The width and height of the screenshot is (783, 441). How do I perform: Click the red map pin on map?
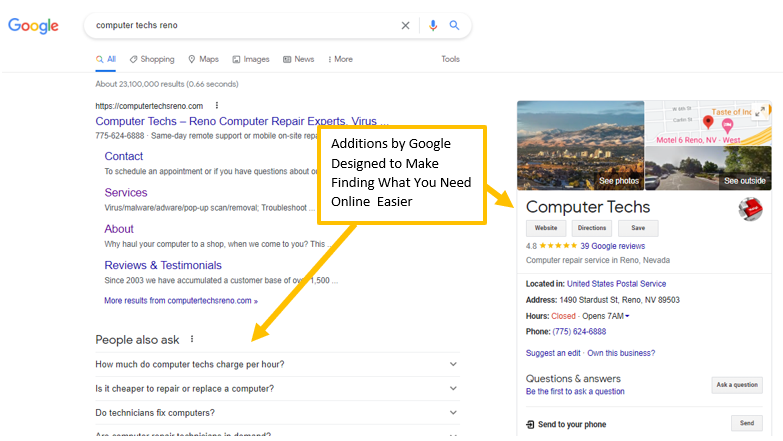coord(708,121)
